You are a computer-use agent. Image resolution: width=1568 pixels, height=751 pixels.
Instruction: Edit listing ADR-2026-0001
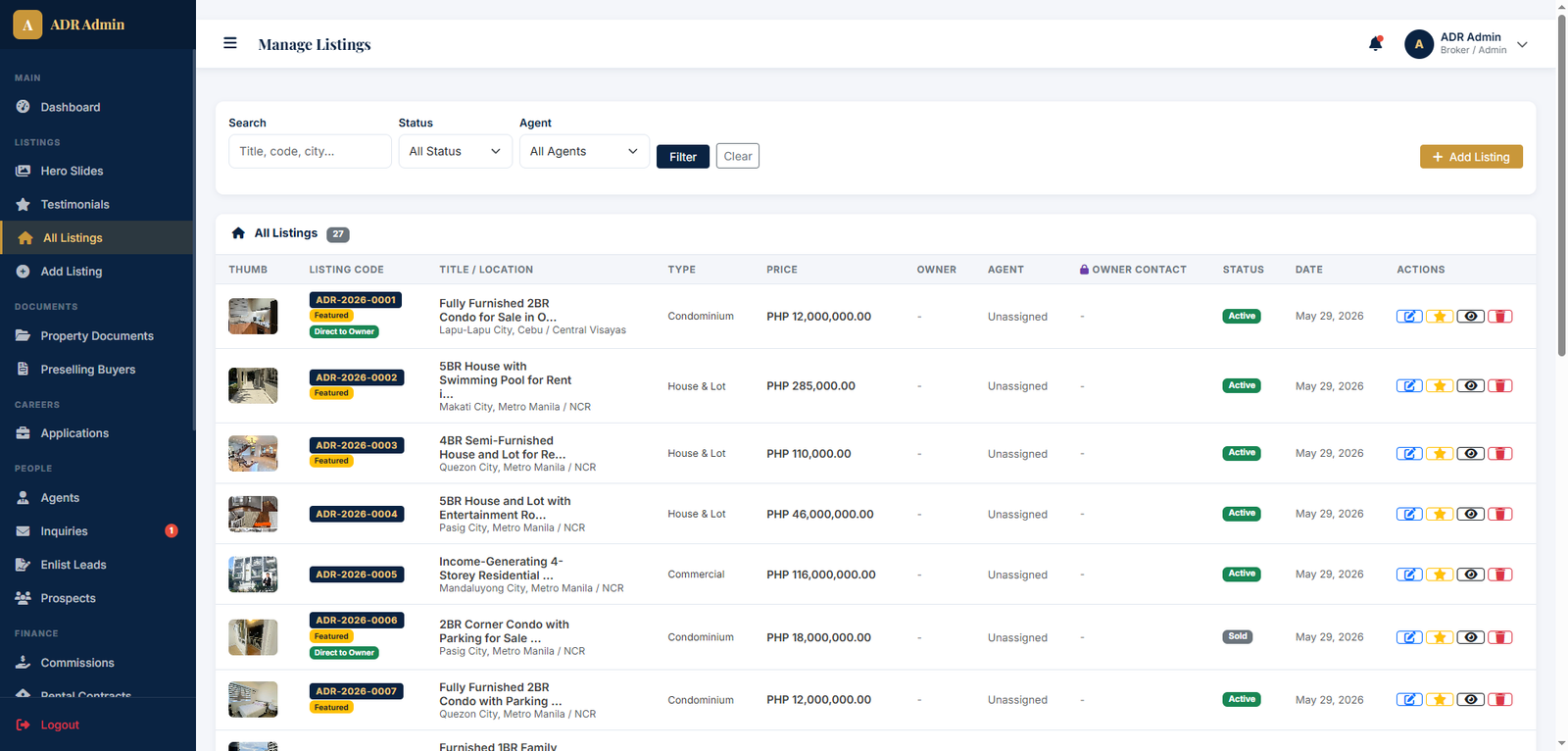point(1409,317)
